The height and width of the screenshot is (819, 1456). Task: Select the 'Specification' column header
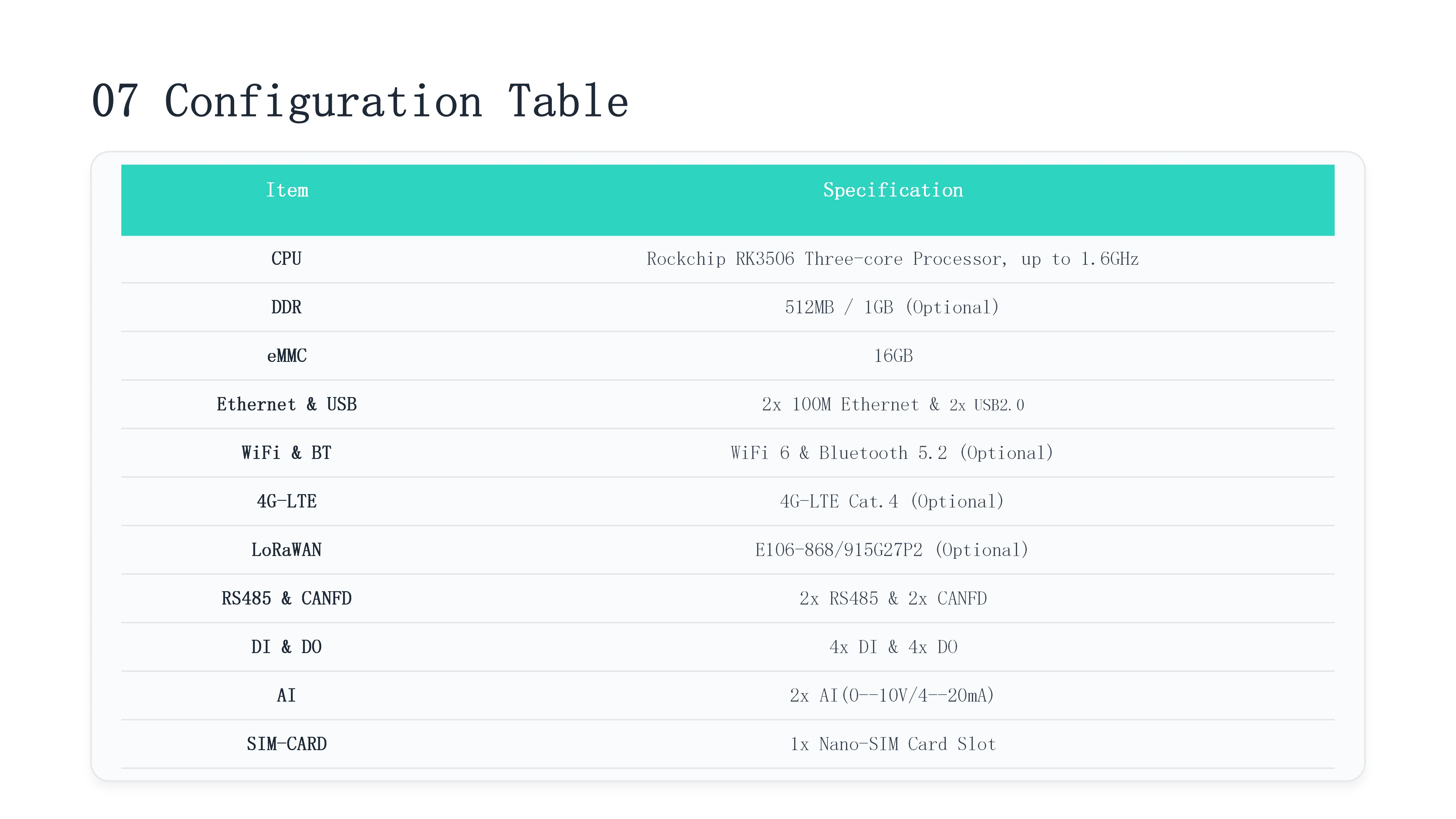(893, 190)
